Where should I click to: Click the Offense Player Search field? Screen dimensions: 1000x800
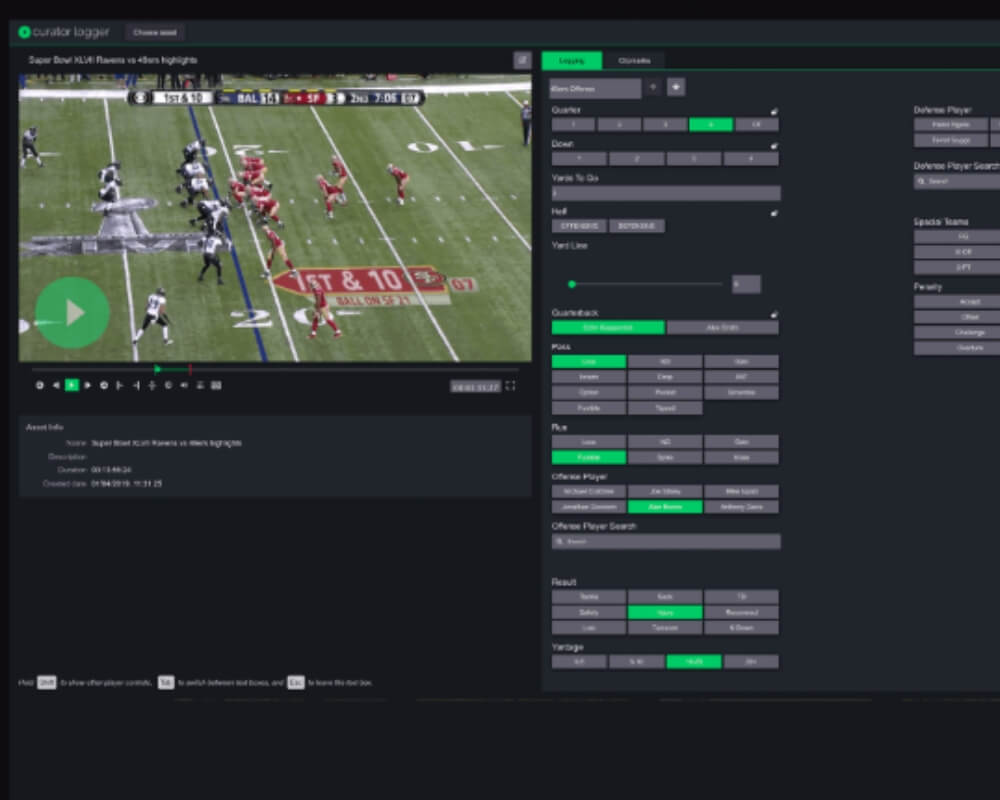[x=666, y=542]
